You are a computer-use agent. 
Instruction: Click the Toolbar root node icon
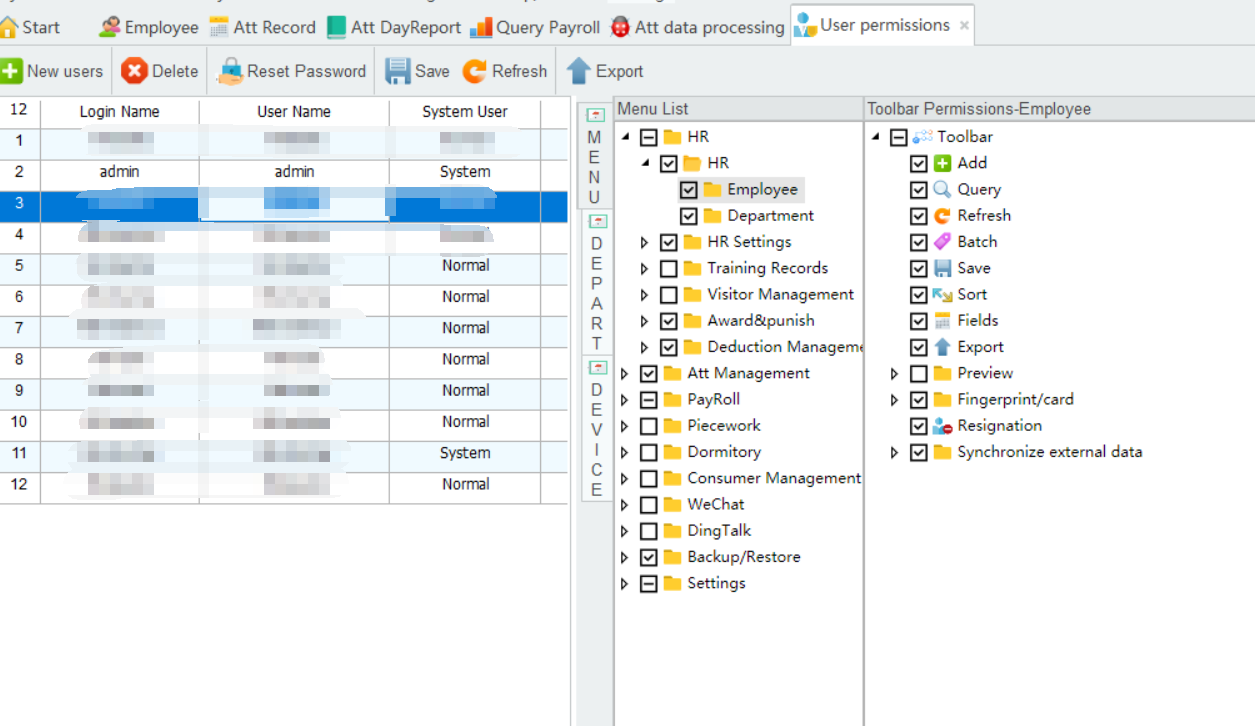922,137
